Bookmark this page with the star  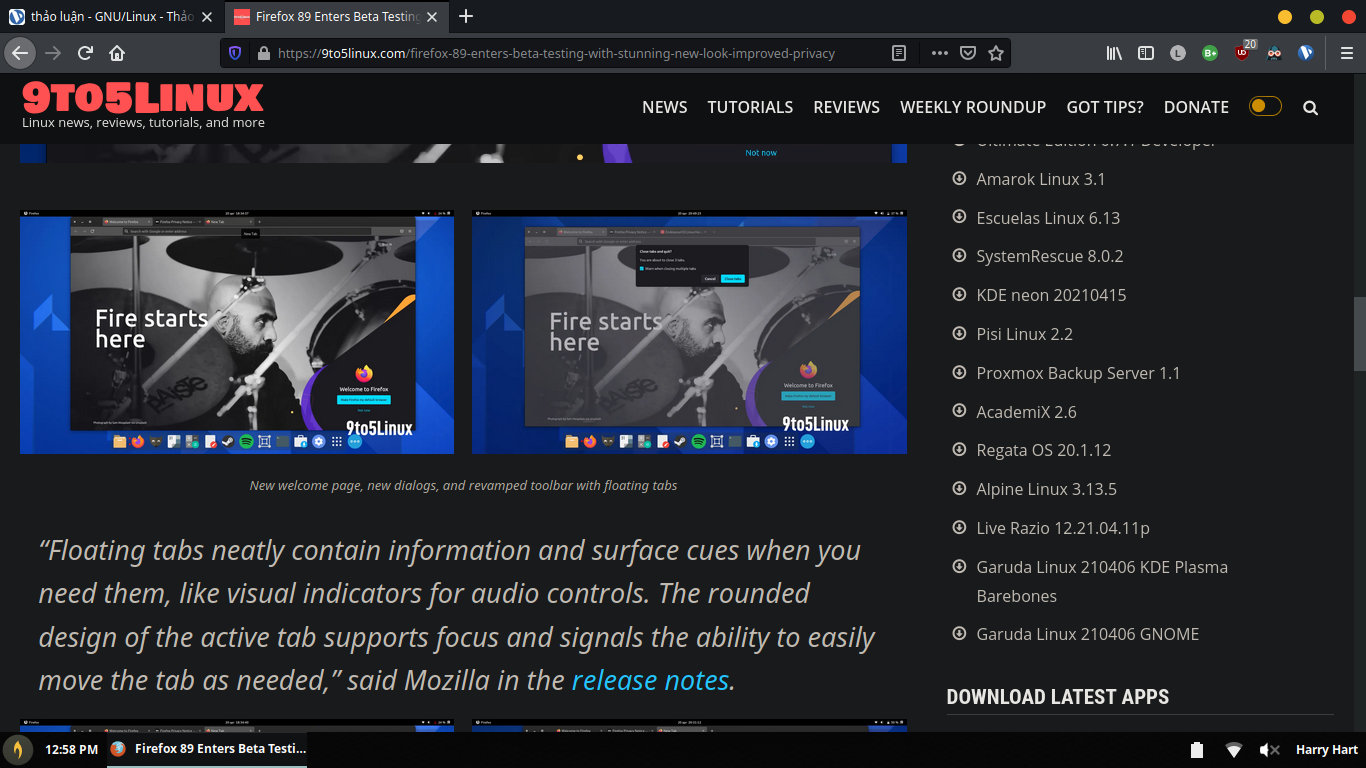point(996,53)
